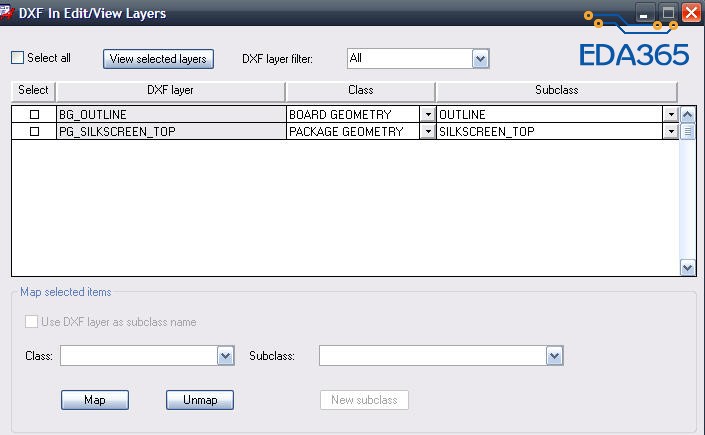Open Class dropdown for BG_OUTLINE row
Image resolution: width=705 pixels, height=435 pixels.
(428, 114)
